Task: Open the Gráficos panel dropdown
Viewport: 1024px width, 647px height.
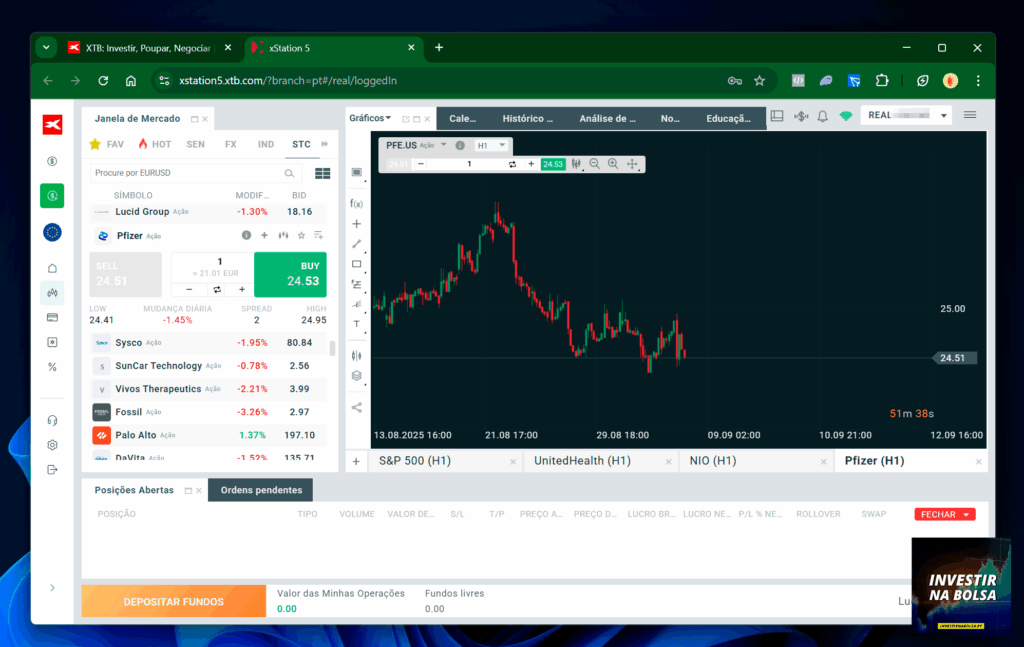Action: pos(370,118)
